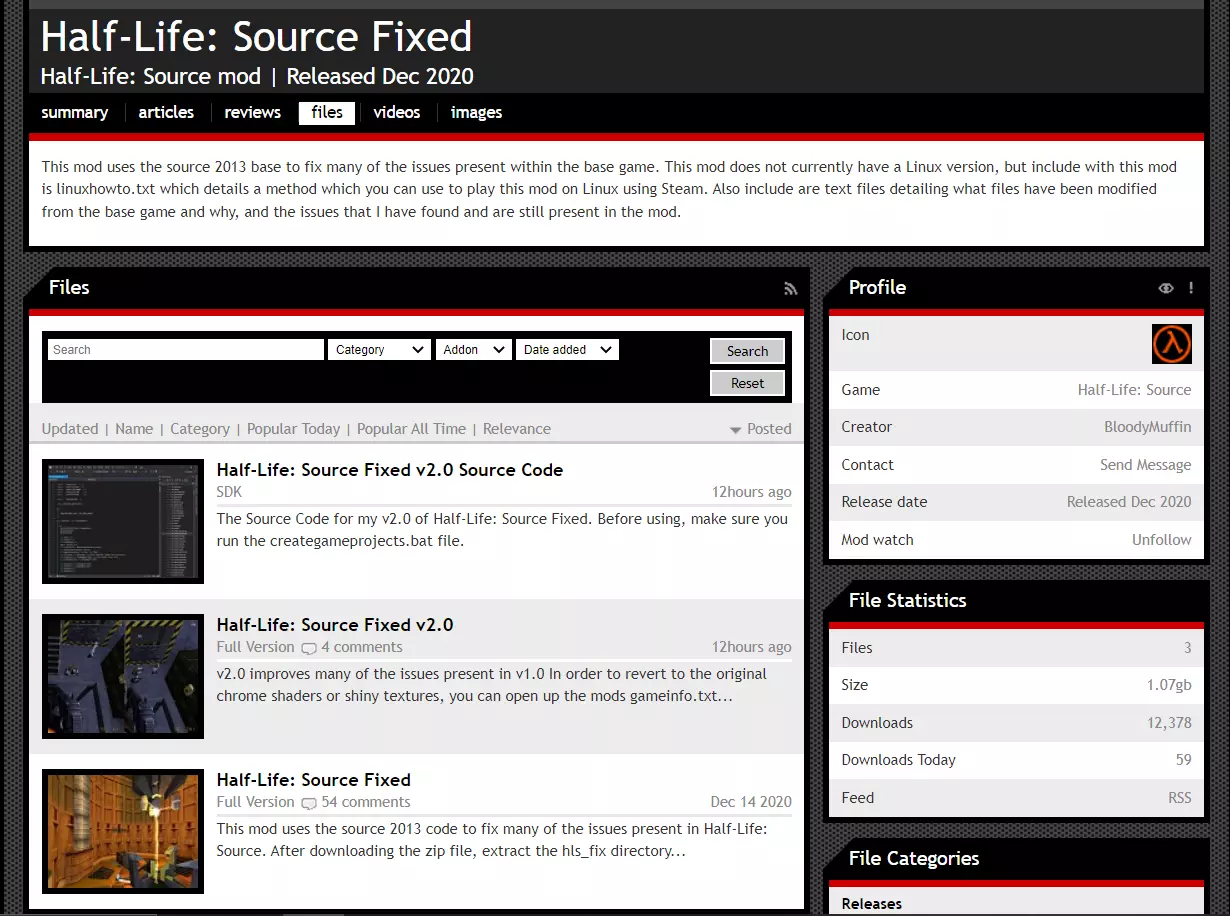Open the Half-Life lambda game icon
The height and width of the screenshot is (916, 1230).
pyautogui.click(x=1172, y=344)
